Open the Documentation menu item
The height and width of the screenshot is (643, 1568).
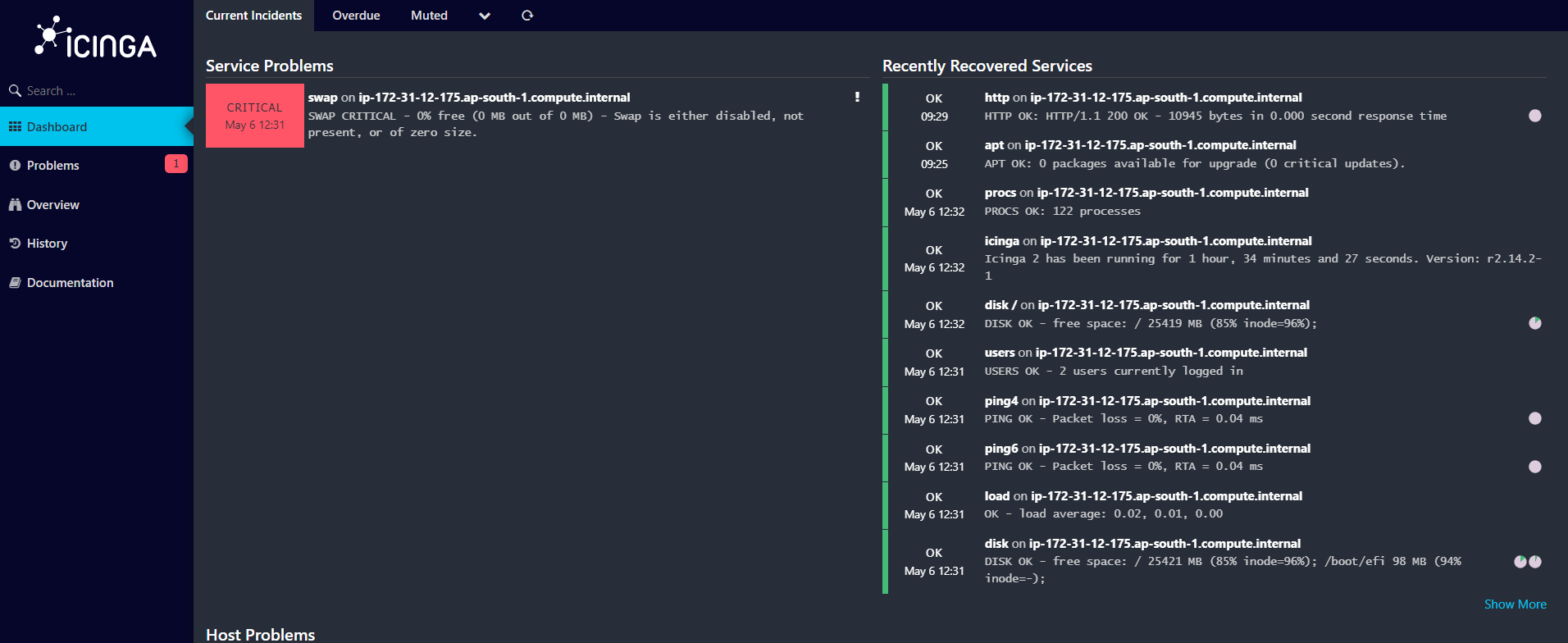(71, 283)
